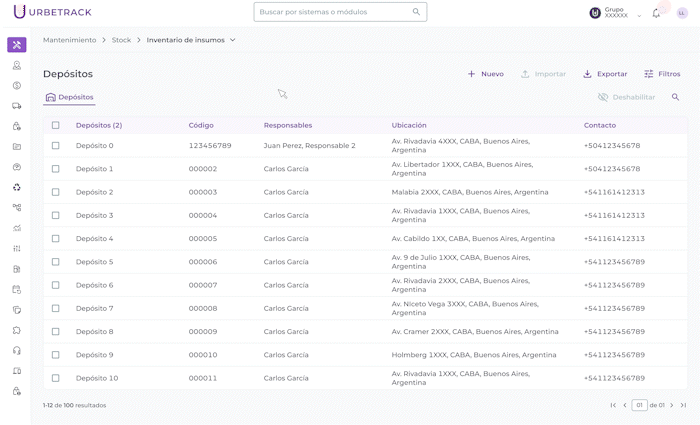This screenshot has width=700, height=425.
Task: Tick the checkbox for Depósito 5
Action: click(56, 262)
